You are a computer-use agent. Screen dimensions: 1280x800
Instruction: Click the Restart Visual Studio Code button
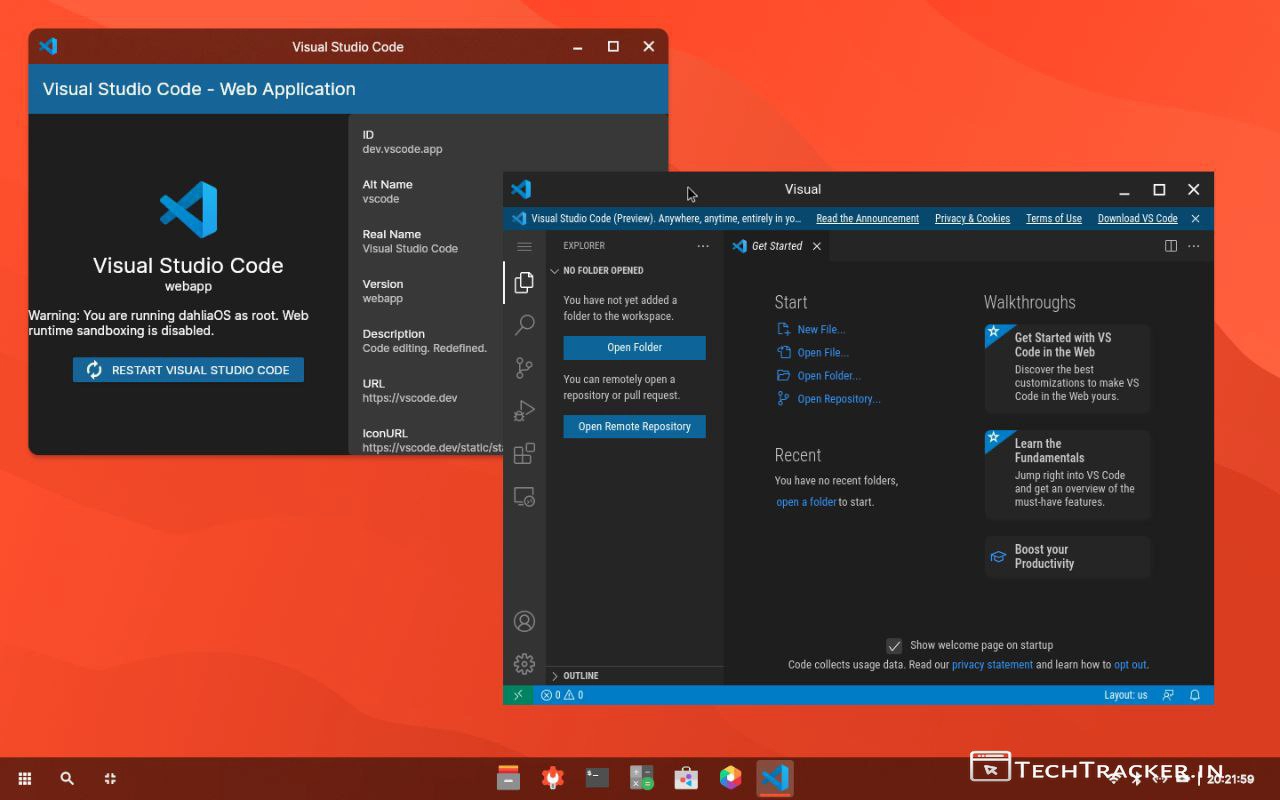pyautogui.click(x=188, y=370)
